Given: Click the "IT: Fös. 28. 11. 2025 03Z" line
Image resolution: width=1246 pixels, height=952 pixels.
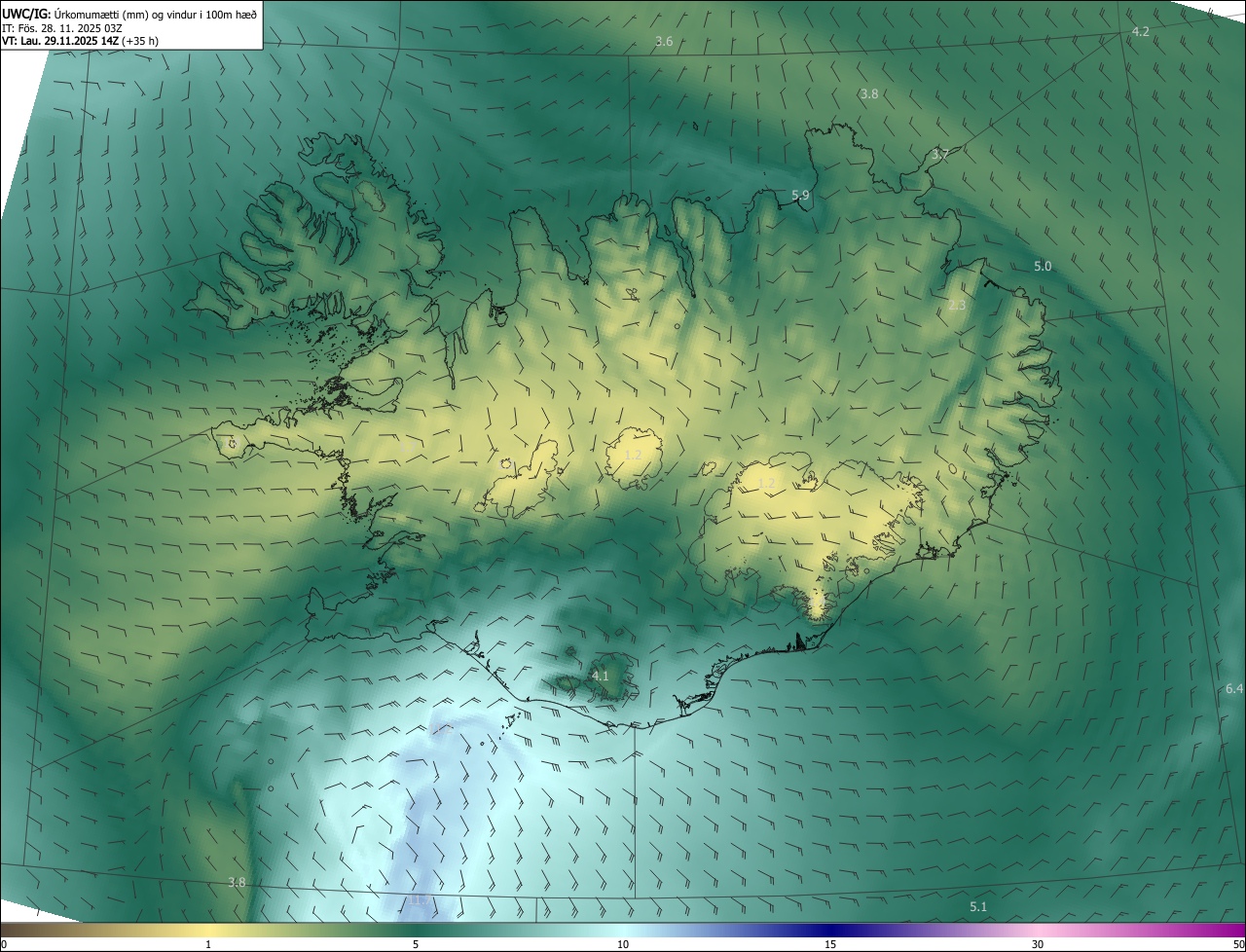Looking at the screenshot, I should pyautogui.click(x=62, y=27).
